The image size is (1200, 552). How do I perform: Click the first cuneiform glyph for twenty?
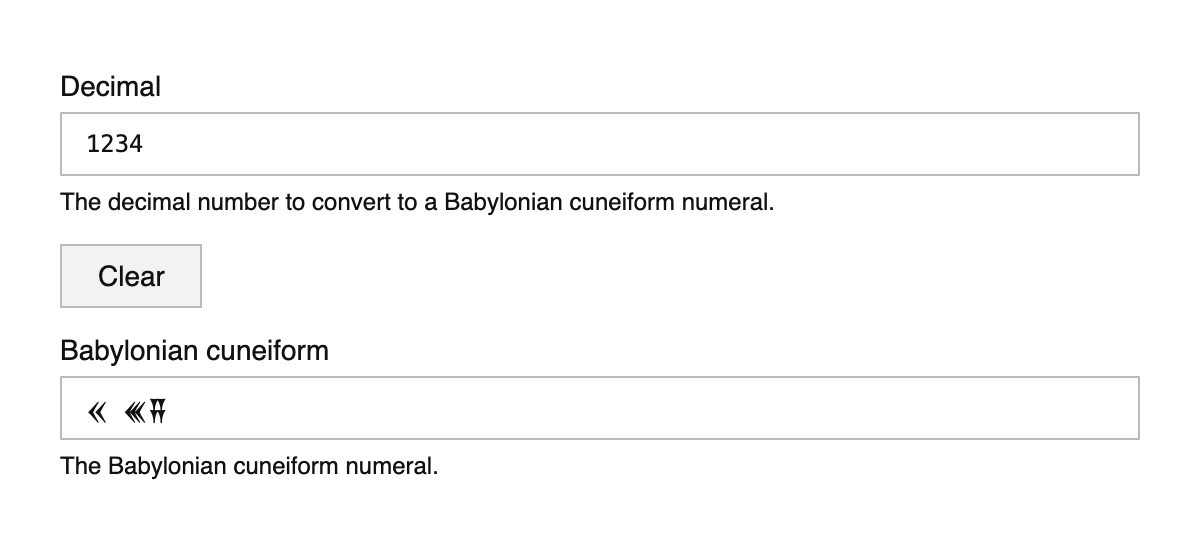tap(97, 409)
